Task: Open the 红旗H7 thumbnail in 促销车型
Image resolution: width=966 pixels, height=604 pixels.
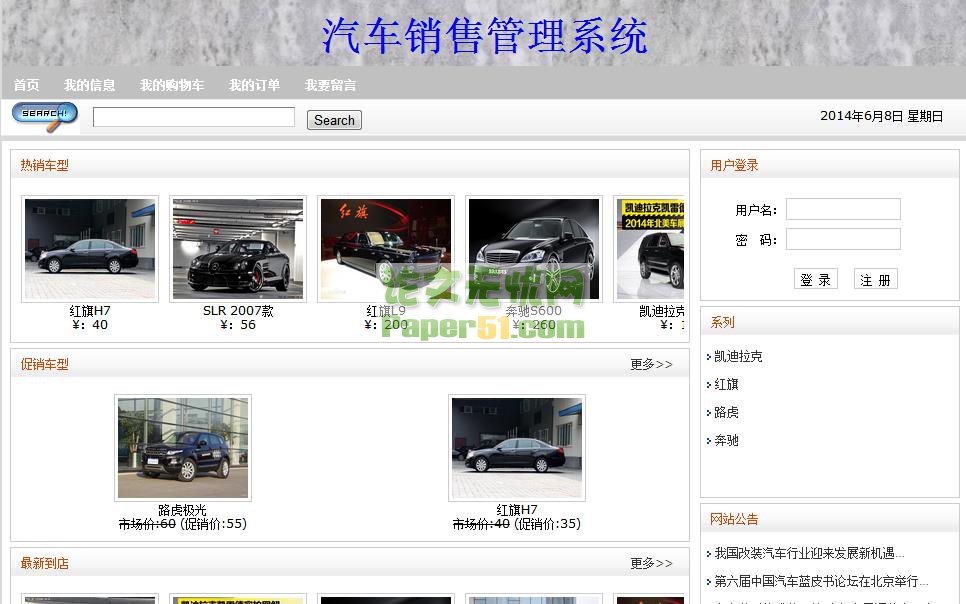Action: [517, 448]
